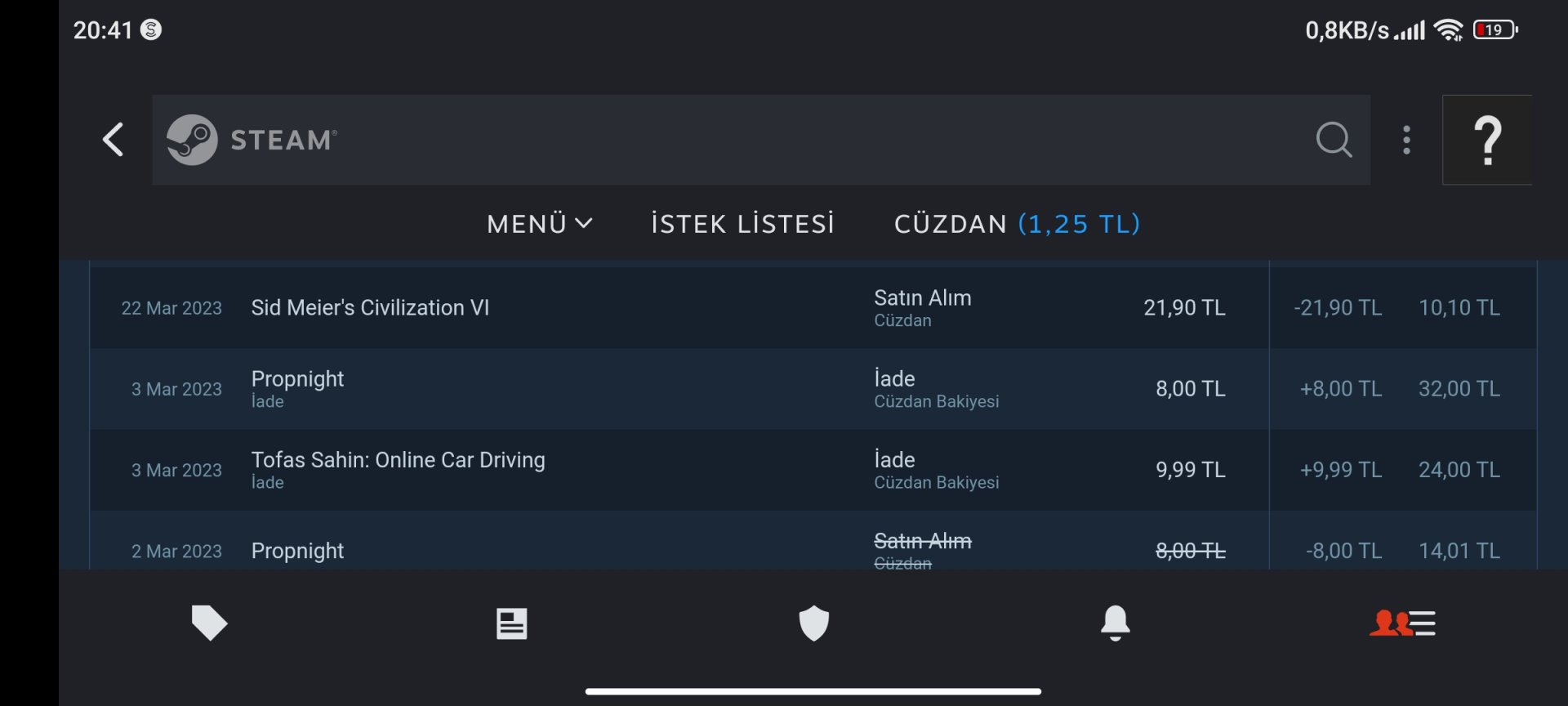
Task: Select İade type in Tofas Sahin row
Action: point(894,460)
